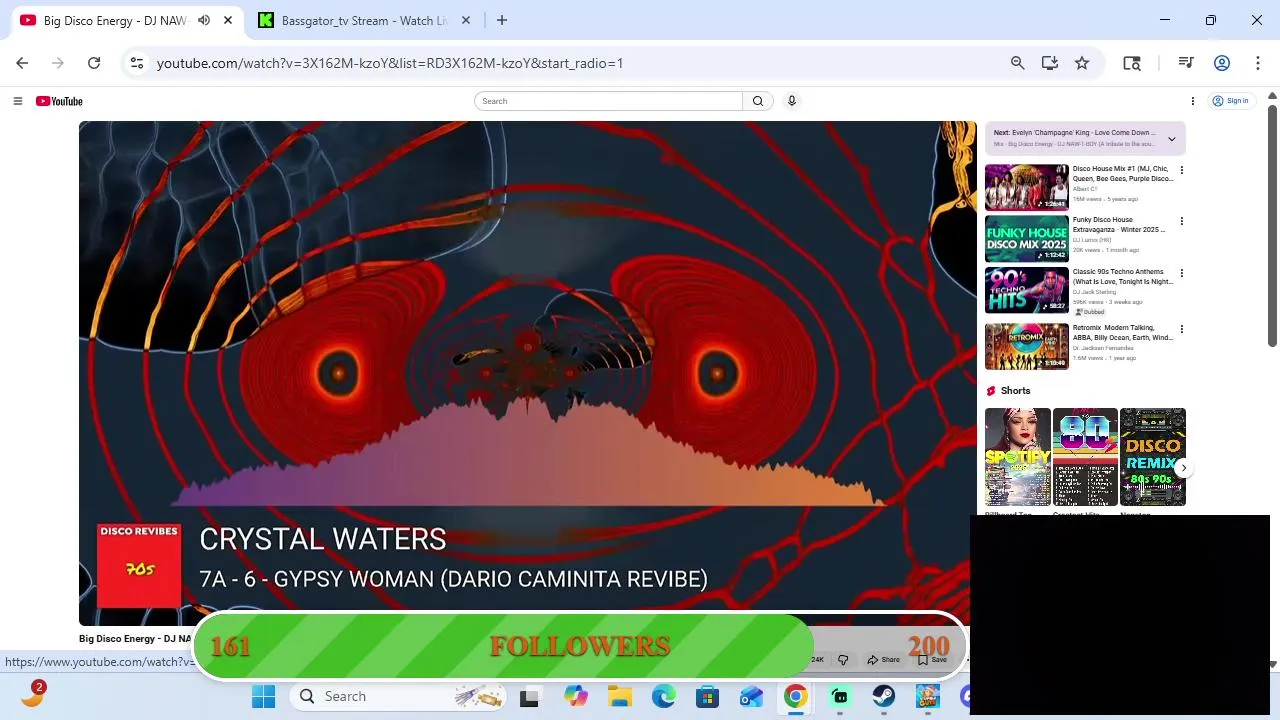1280x720 pixels.
Task: Open Copilot from the taskbar
Action: pyautogui.click(x=576, y=697)
